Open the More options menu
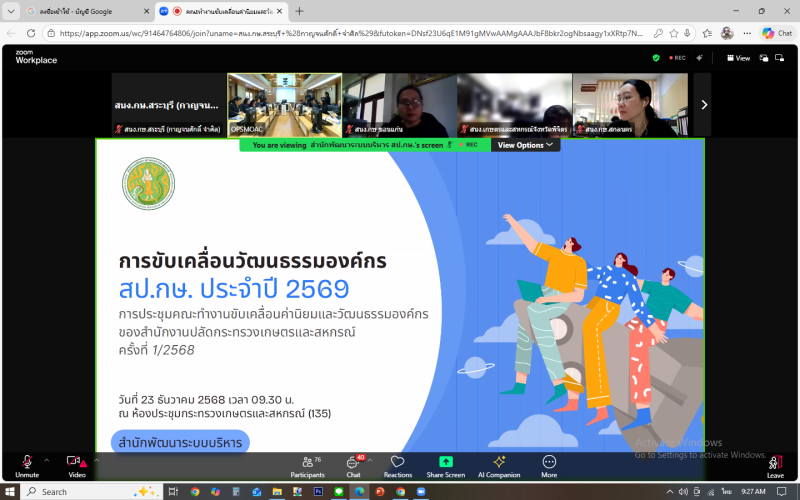The width and height of the screenshot is (800, 500). click(549, 465)
